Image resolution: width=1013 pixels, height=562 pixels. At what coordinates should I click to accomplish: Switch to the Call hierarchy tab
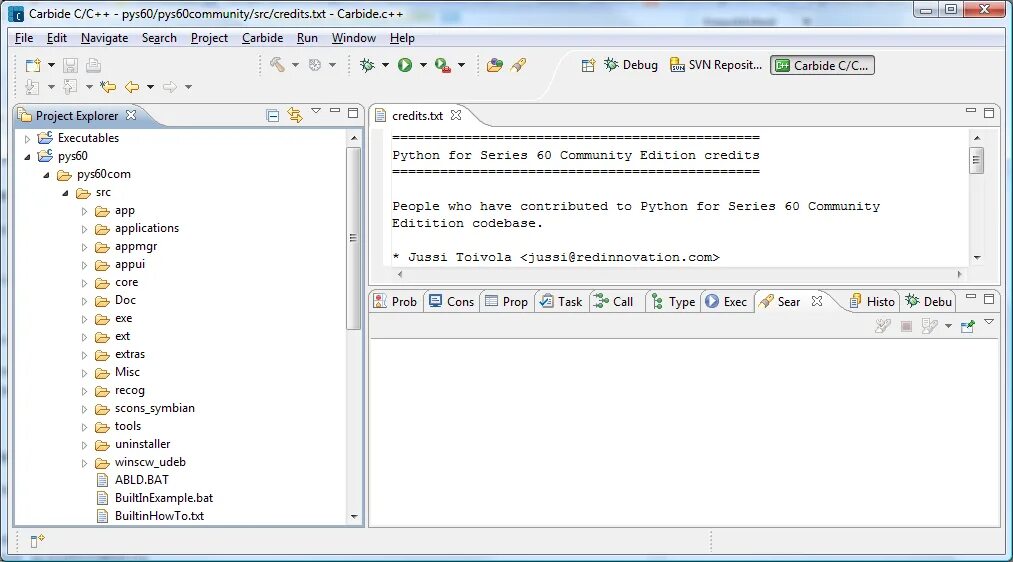[614, 302]
